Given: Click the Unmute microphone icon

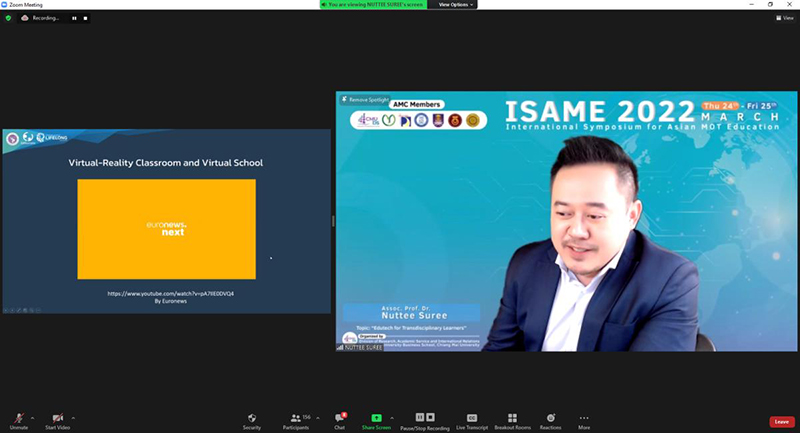Looking at the screenshot, I should [x=19, y=418].
